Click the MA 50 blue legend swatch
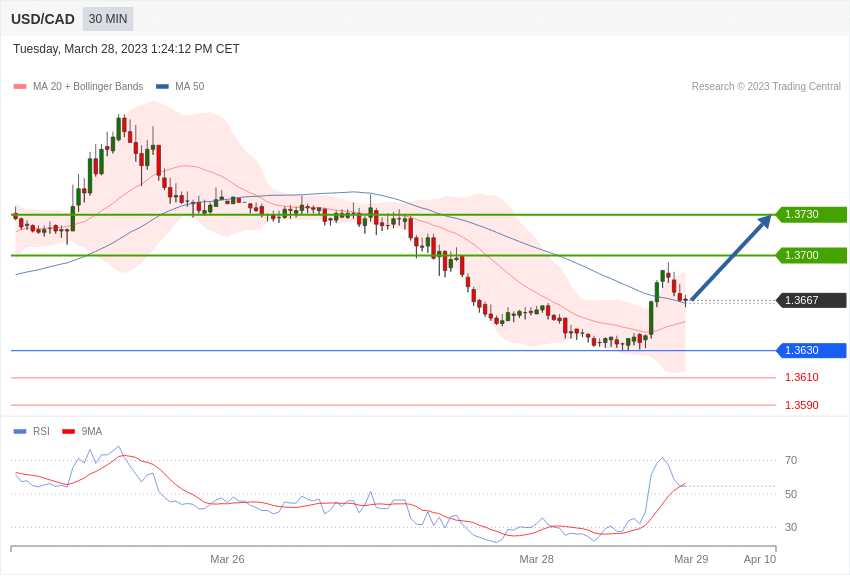Image resolution: width=850 pixels, height=576 pixels. (162, 86)
